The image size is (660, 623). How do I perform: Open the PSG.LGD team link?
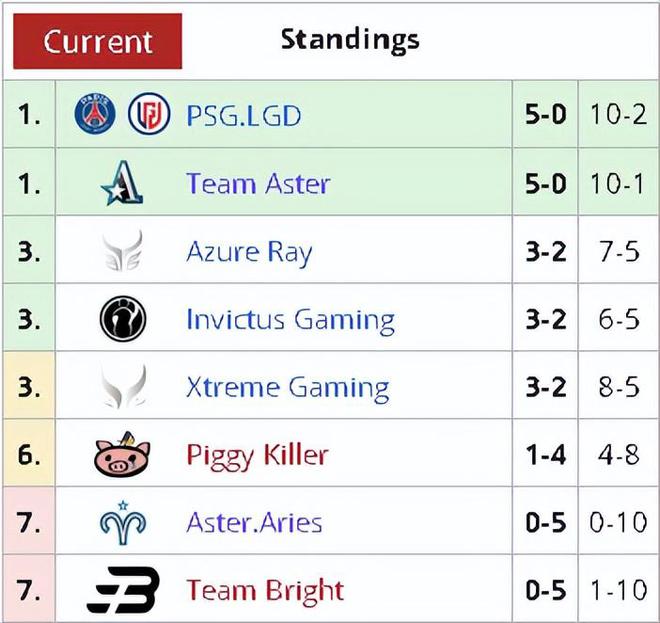244,115
